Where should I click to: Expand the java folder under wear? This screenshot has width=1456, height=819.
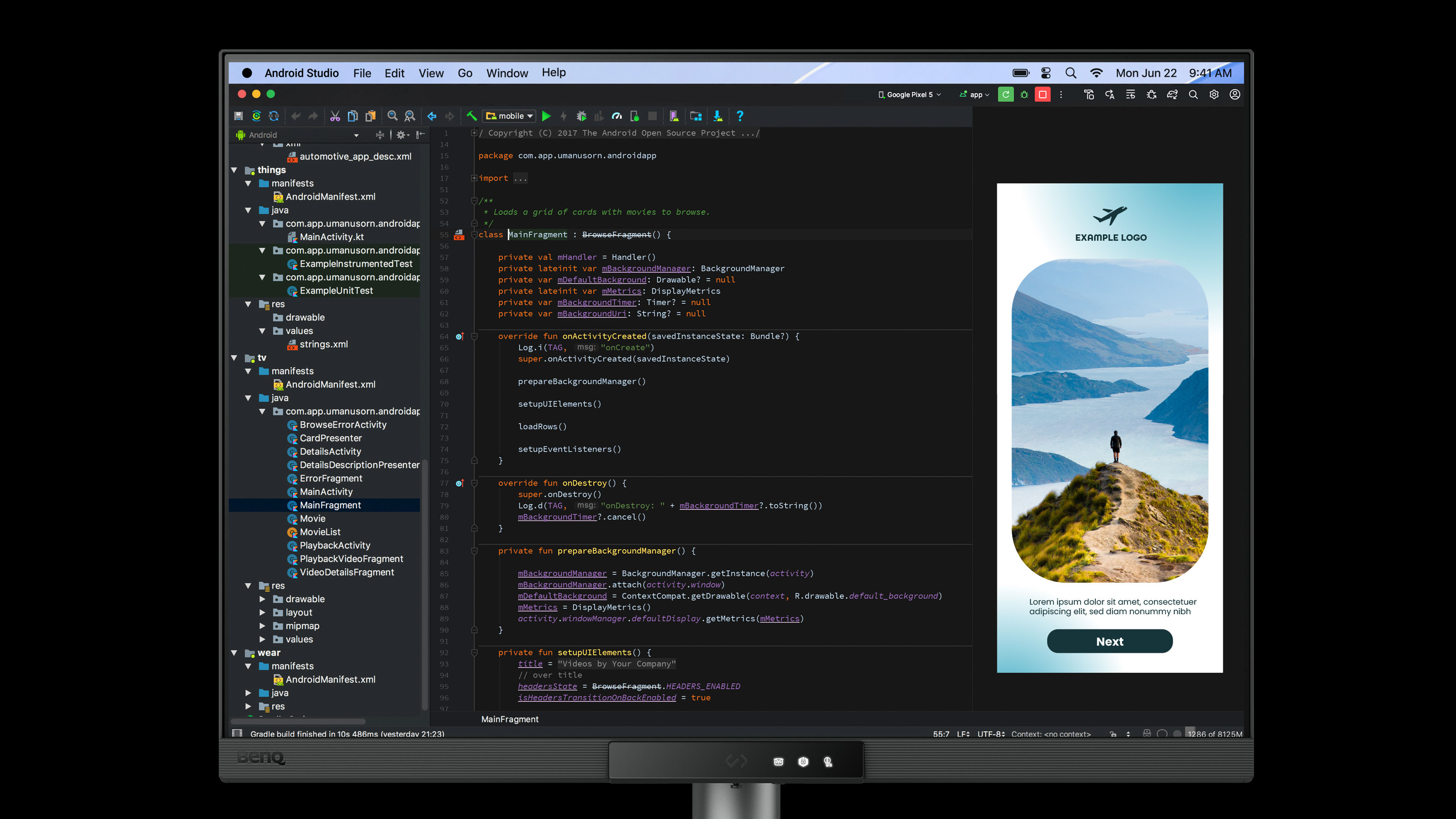[248, 693]
